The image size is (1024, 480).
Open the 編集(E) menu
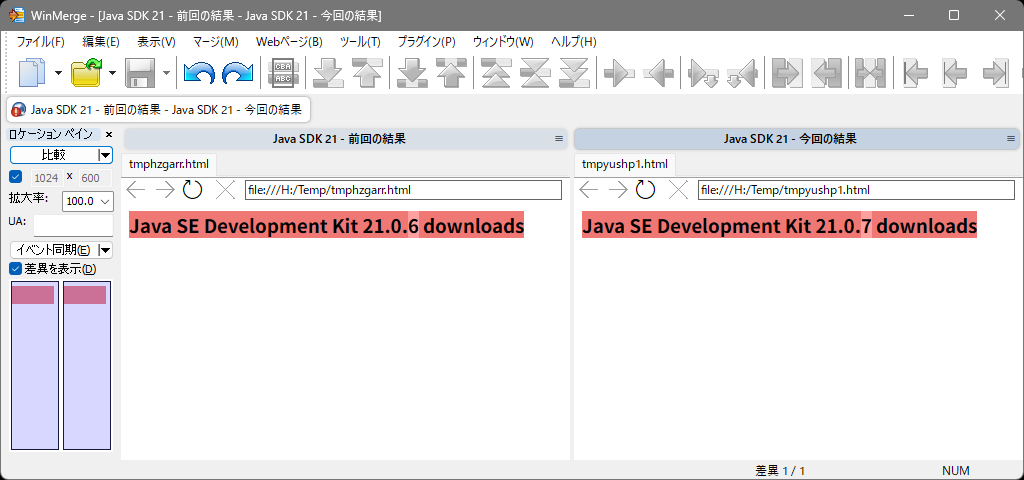coord(101,42)
